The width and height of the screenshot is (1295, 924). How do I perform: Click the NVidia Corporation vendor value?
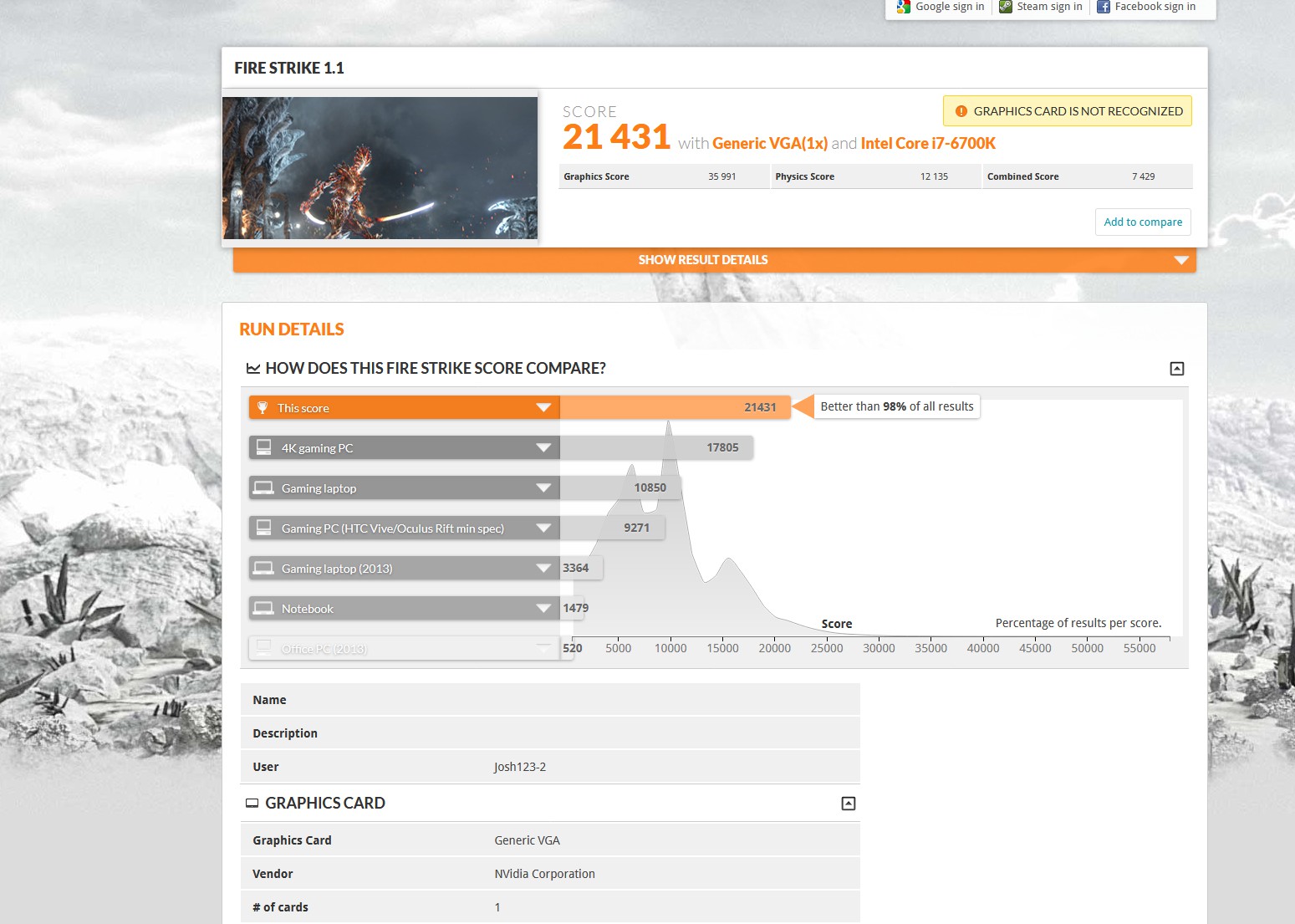click(x=545, y=874)
